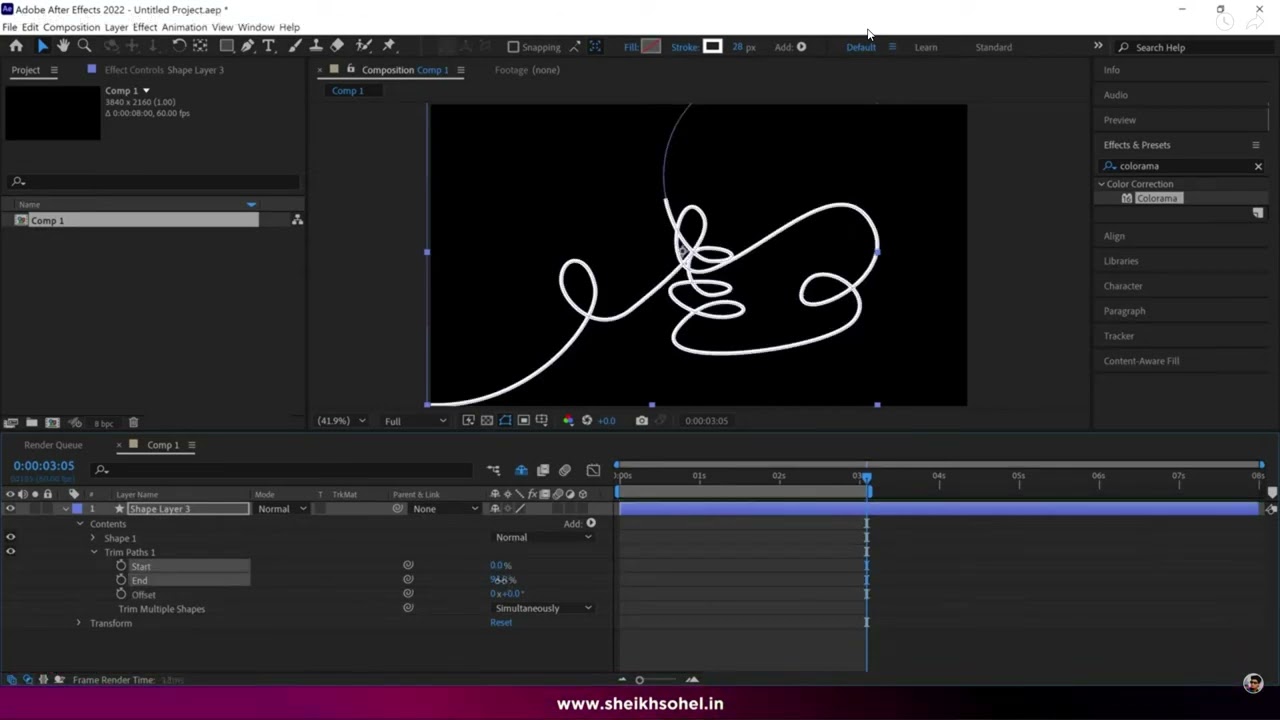Toggle visibility eye of Shape Layer 3

click(x=10, y=509)
